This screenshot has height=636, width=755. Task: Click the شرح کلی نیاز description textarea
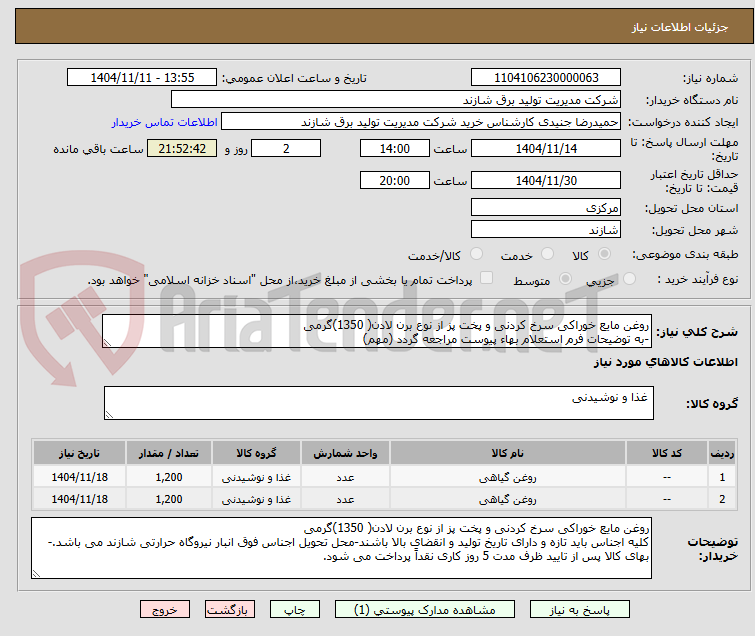[377, 331]
